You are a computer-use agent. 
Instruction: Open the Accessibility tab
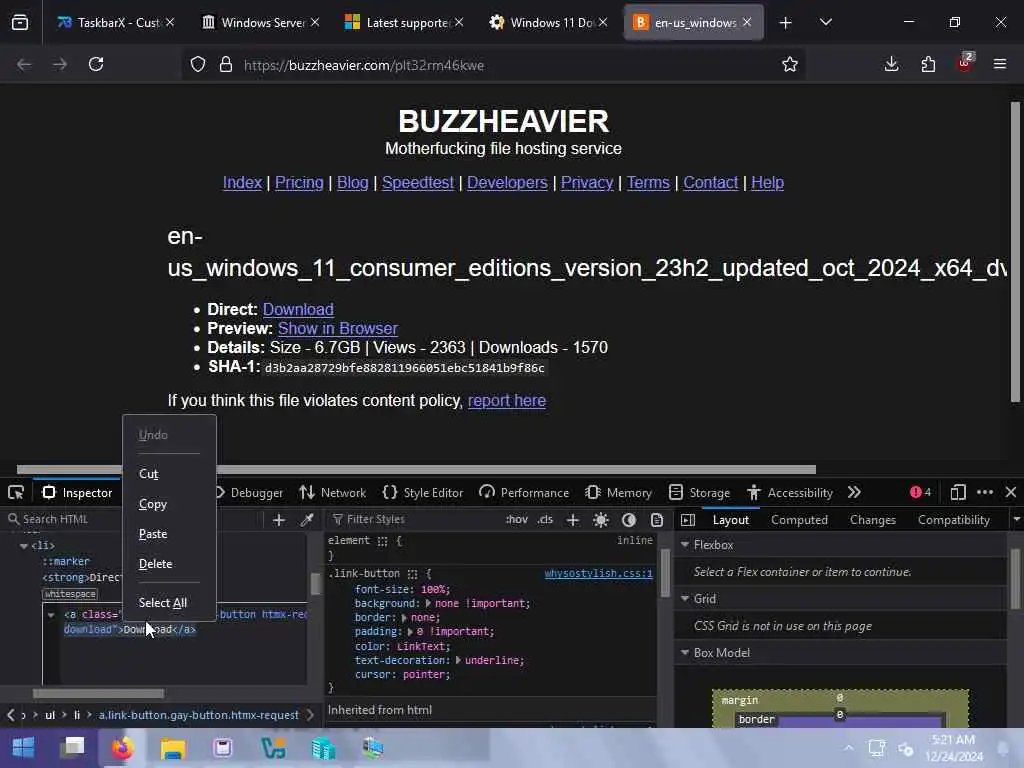click(x=790, y=493)
